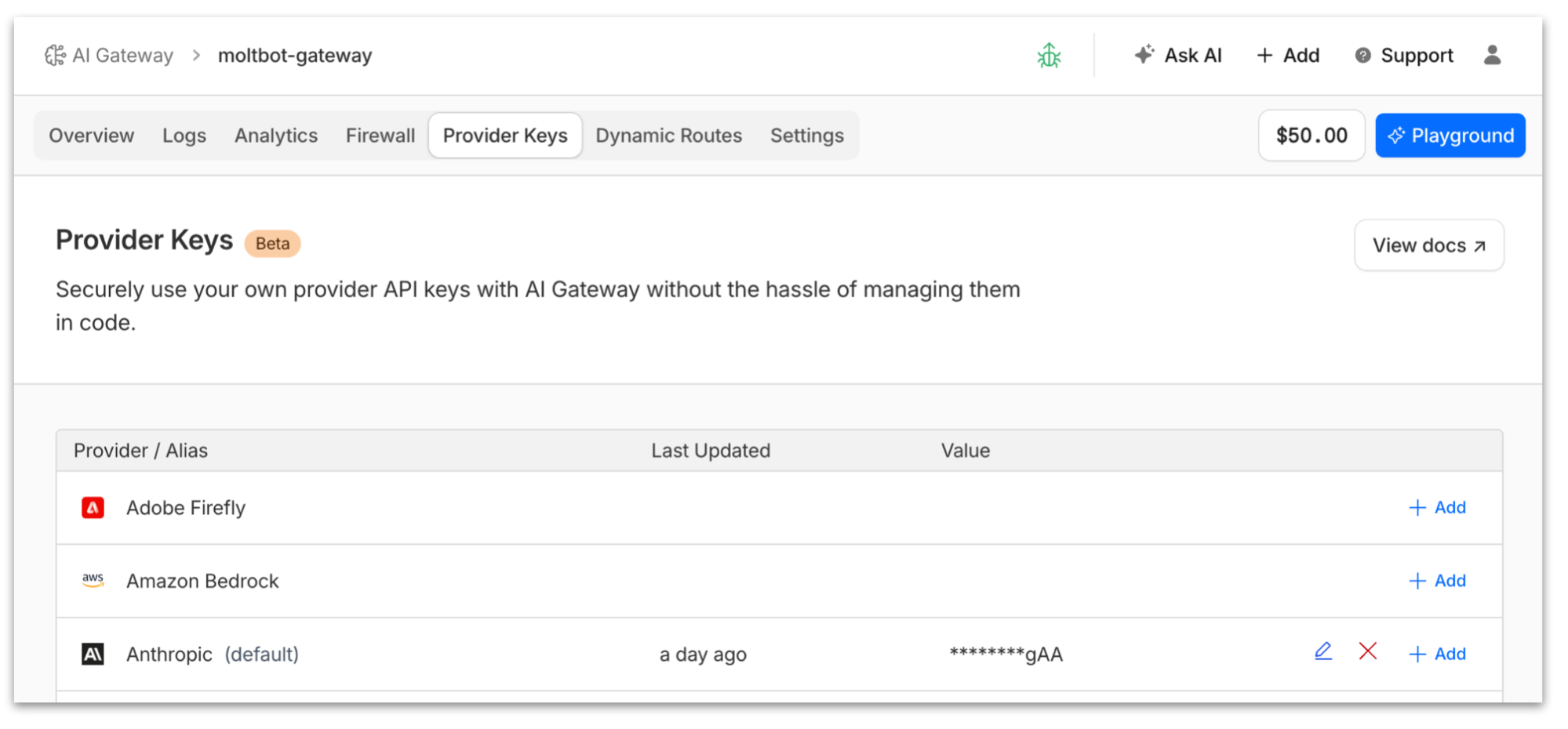Image resolution: width=1568 pixels, height=729 pixels.
Task: Open View docs link
Action: tap(1428, 245)
